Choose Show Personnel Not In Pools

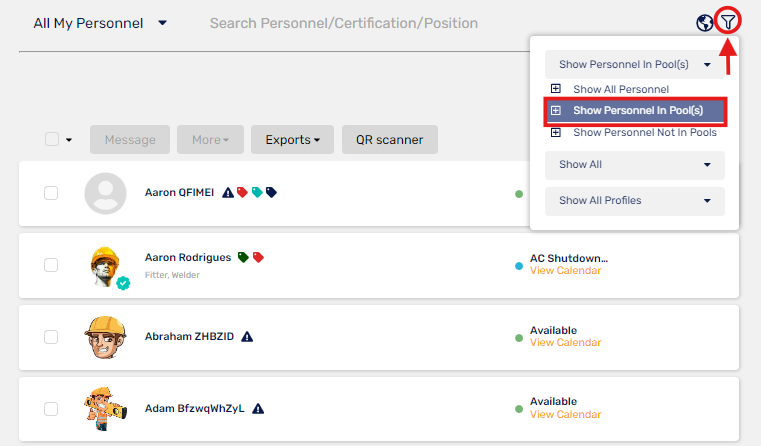click(x=634, y=132)
